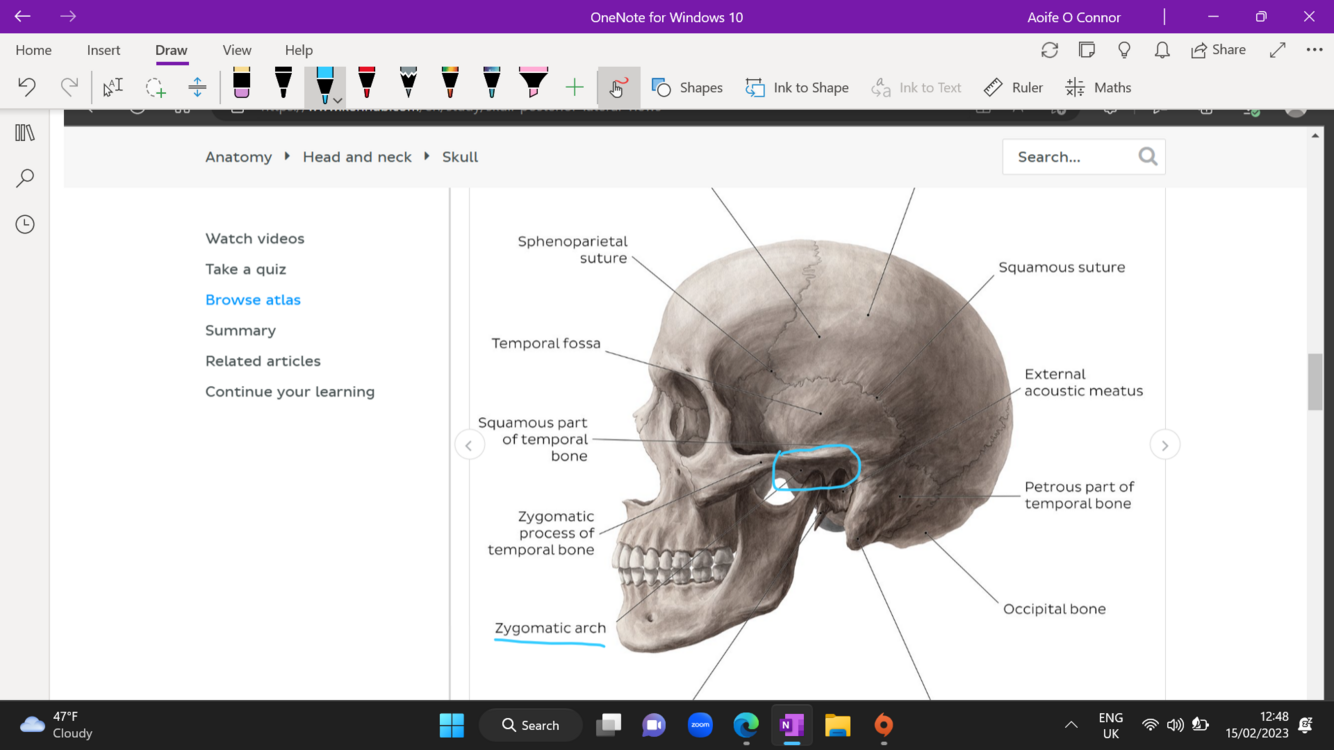Image resolution: width=1334 pixels, height=750 pixels.
Task: Select the galaxy ink pen
Action: coord(492,84)
